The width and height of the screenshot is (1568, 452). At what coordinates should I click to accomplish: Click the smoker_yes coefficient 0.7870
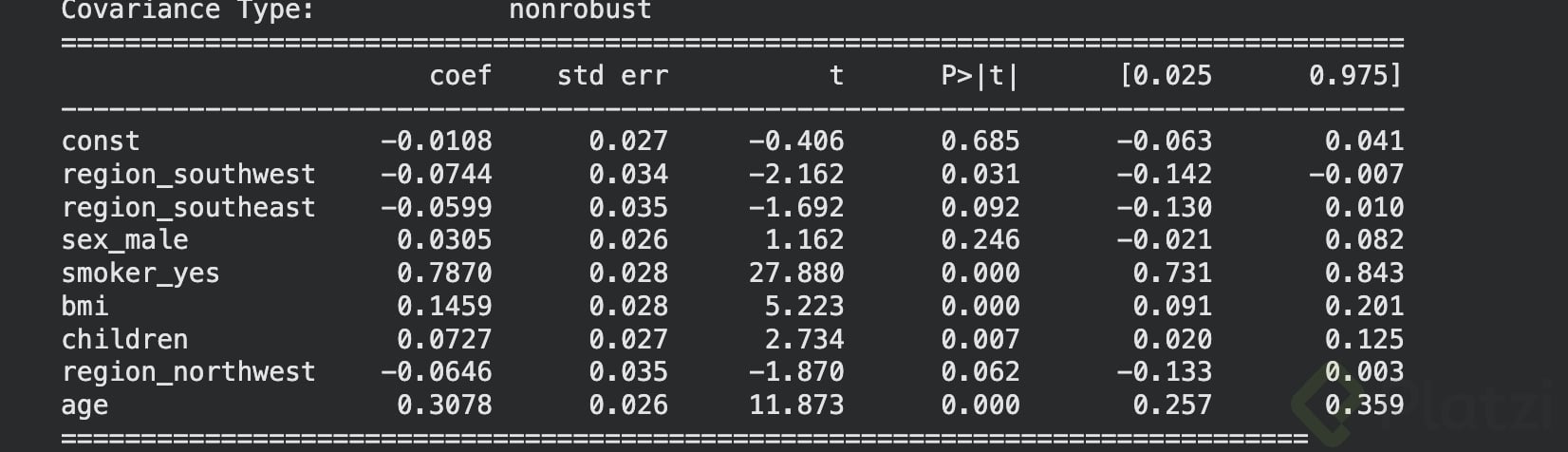click(x=444, y=273)
